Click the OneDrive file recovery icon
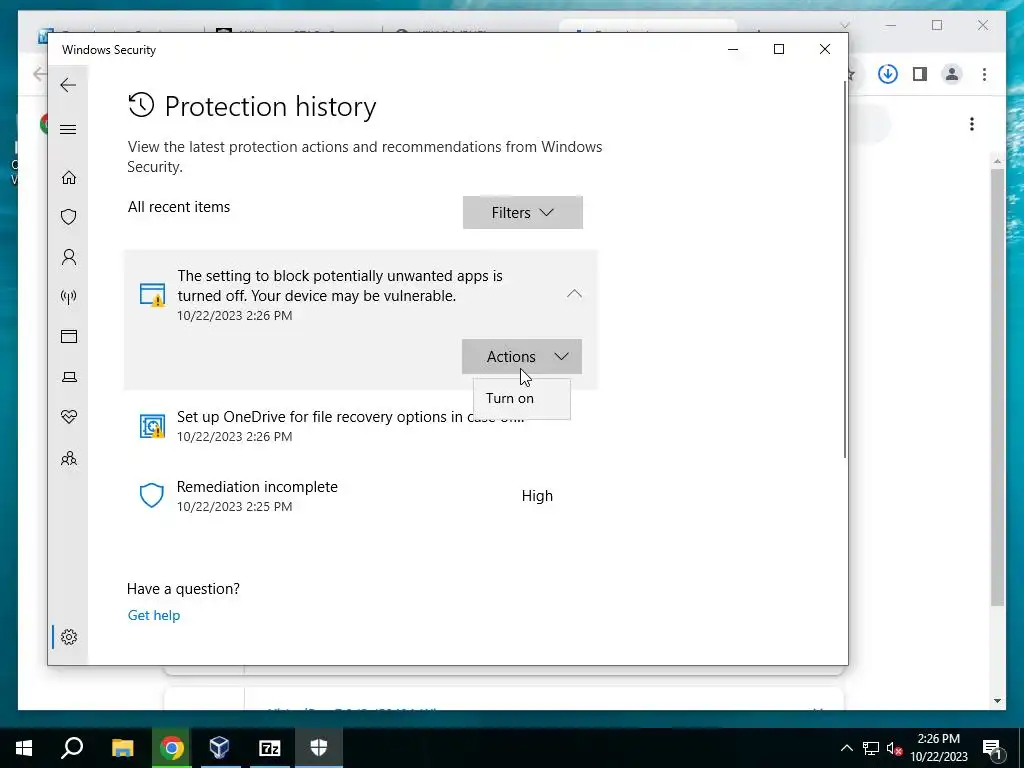1024x768 pixels. click(x=152, y=426)
